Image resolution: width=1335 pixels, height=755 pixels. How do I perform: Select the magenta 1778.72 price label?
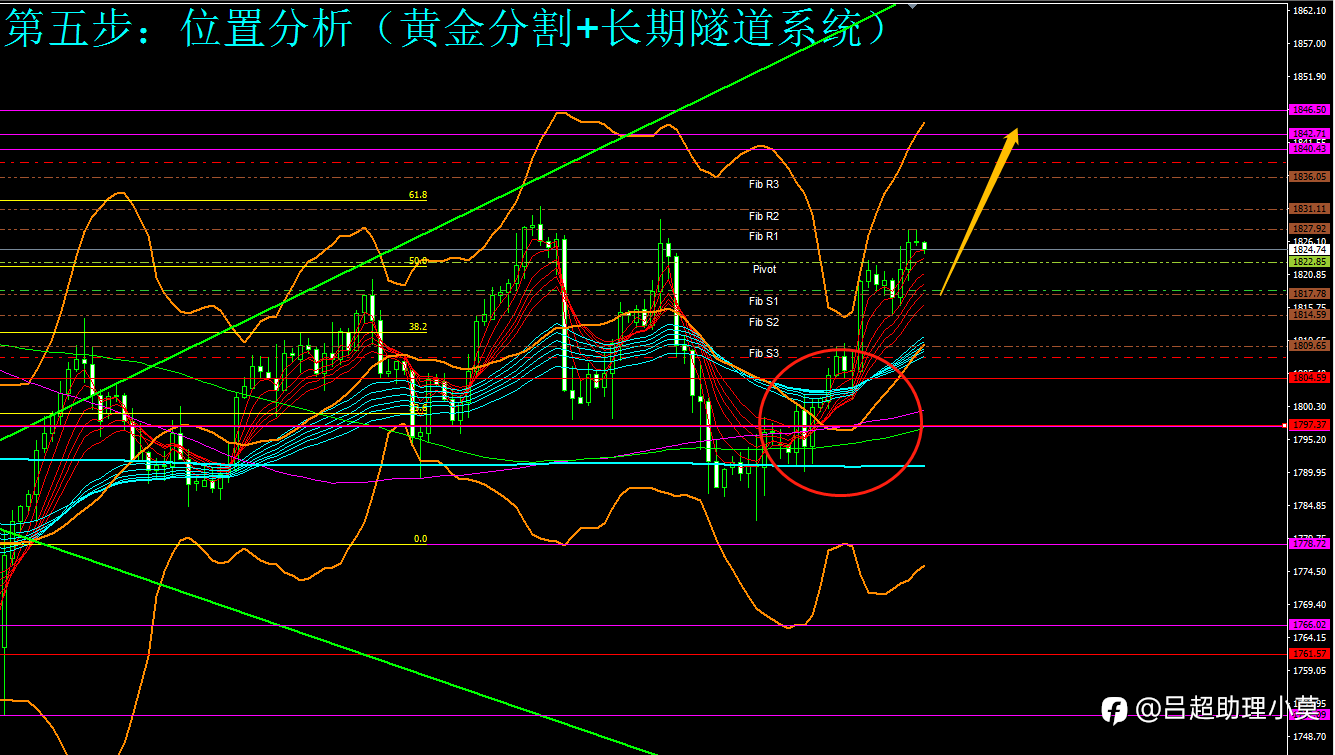[x=1309, y=544]
